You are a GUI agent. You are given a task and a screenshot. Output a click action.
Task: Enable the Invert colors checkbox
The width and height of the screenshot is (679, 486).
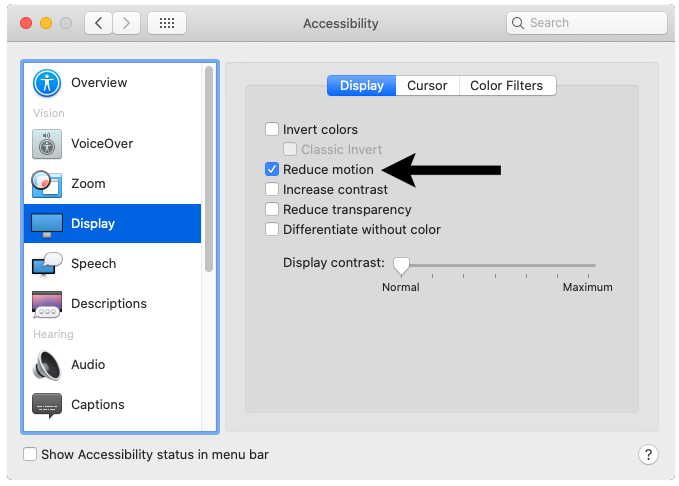(272, 130)
